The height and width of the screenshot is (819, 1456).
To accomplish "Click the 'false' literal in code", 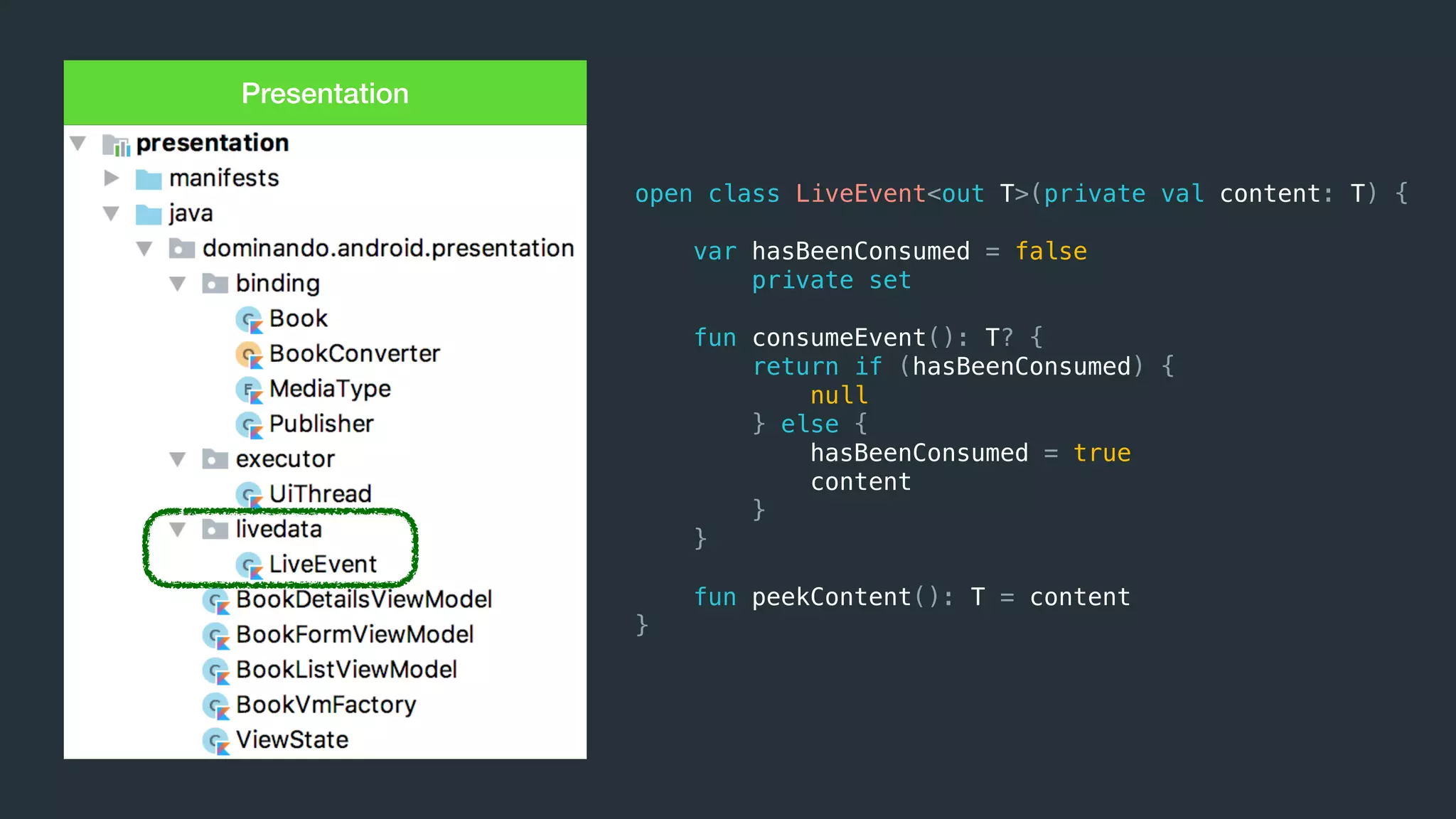I will [x=1051, y=252].
